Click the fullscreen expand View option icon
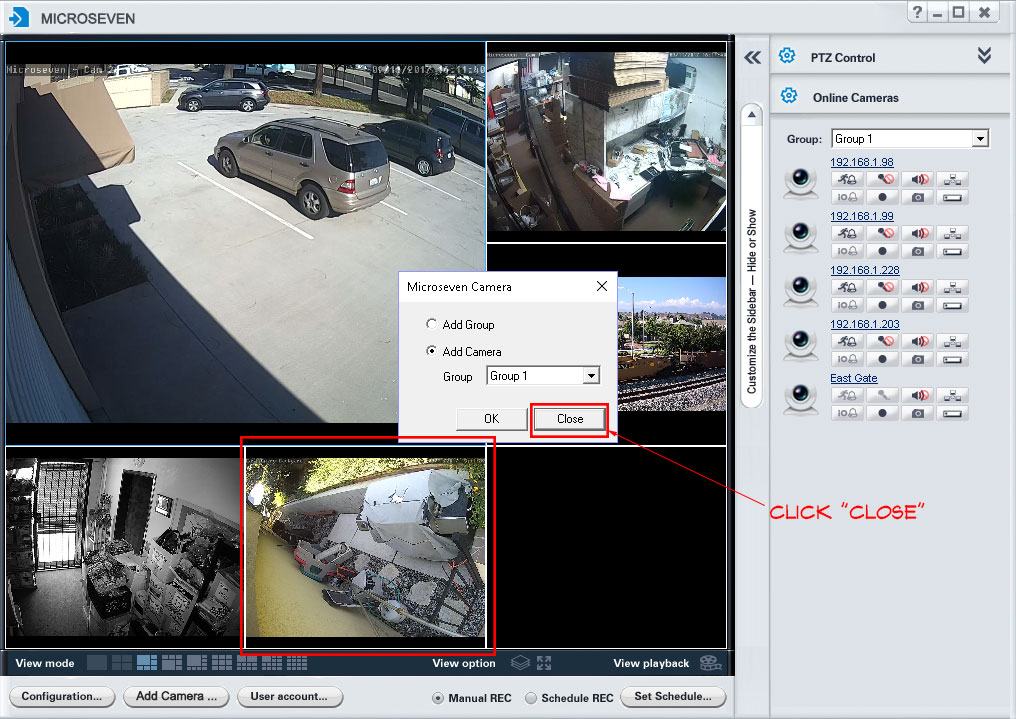Screen dimensions: 1016x719 (544, 663)
